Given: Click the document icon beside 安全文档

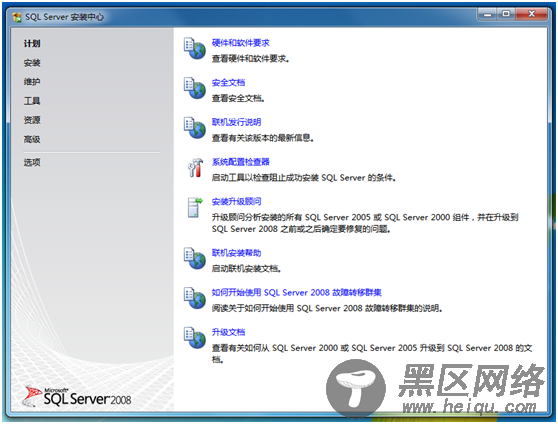Looking at the screenshot, I should (x=195, y=88).
